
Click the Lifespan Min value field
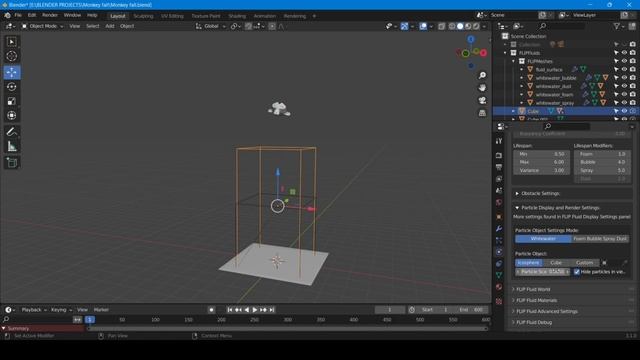tap(541, 154)
